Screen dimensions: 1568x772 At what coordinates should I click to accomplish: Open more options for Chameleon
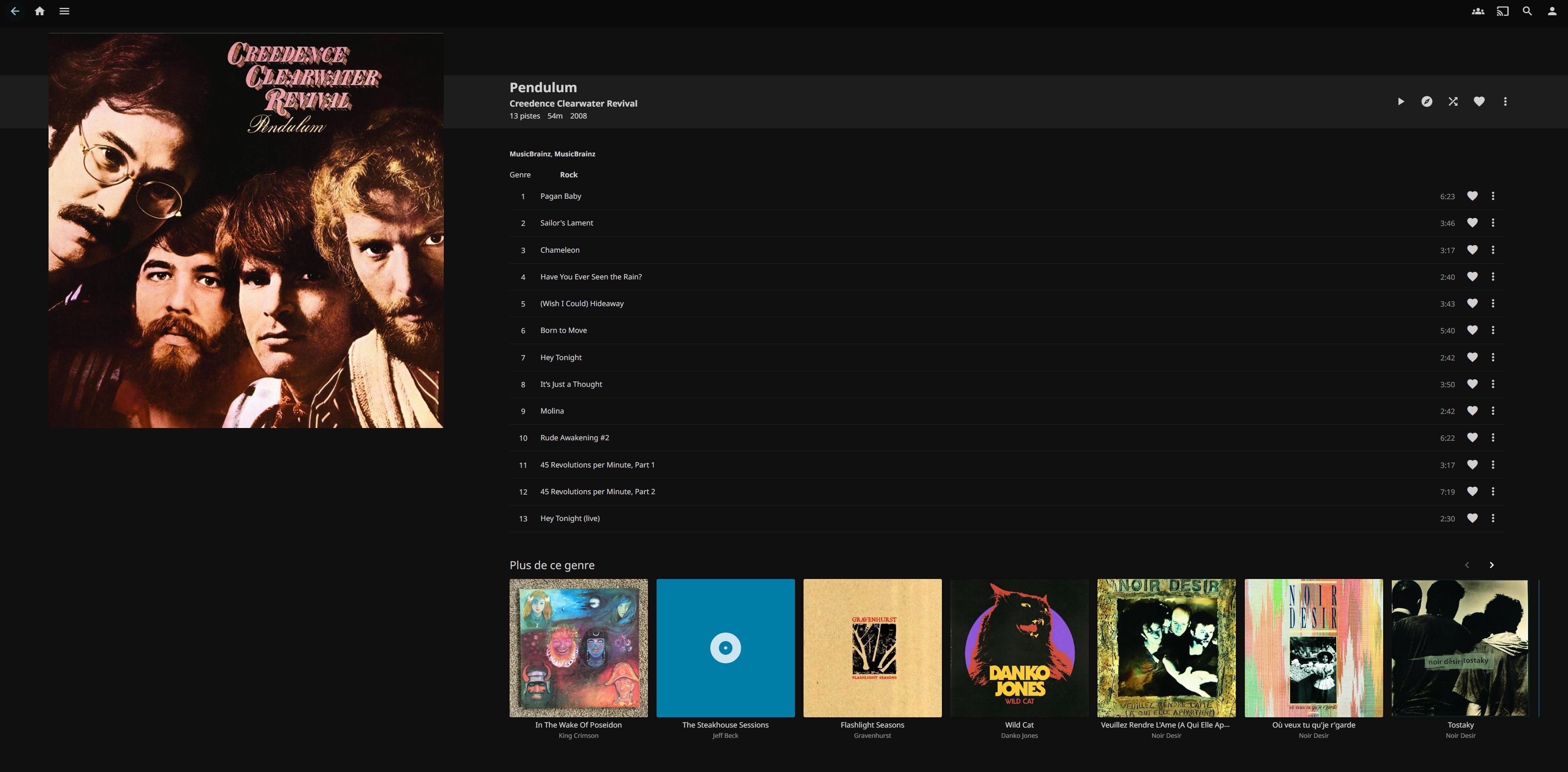(1493, 250)
